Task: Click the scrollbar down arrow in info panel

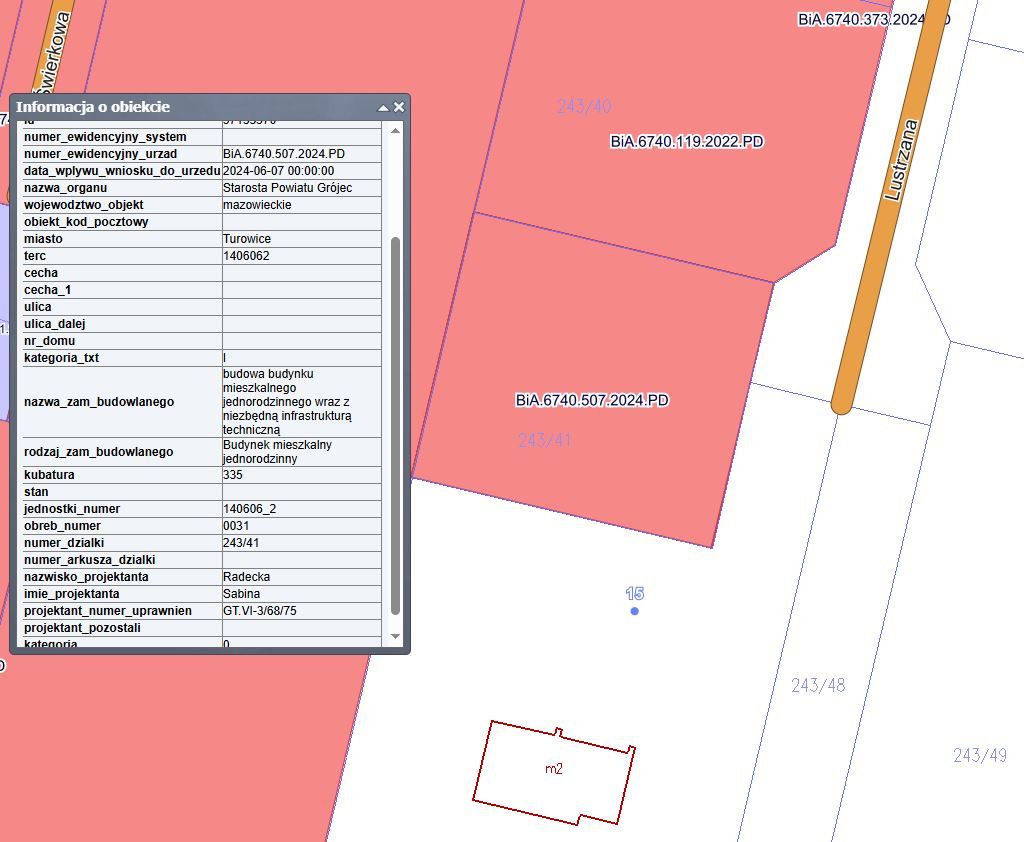Action: tap(395, 636)
